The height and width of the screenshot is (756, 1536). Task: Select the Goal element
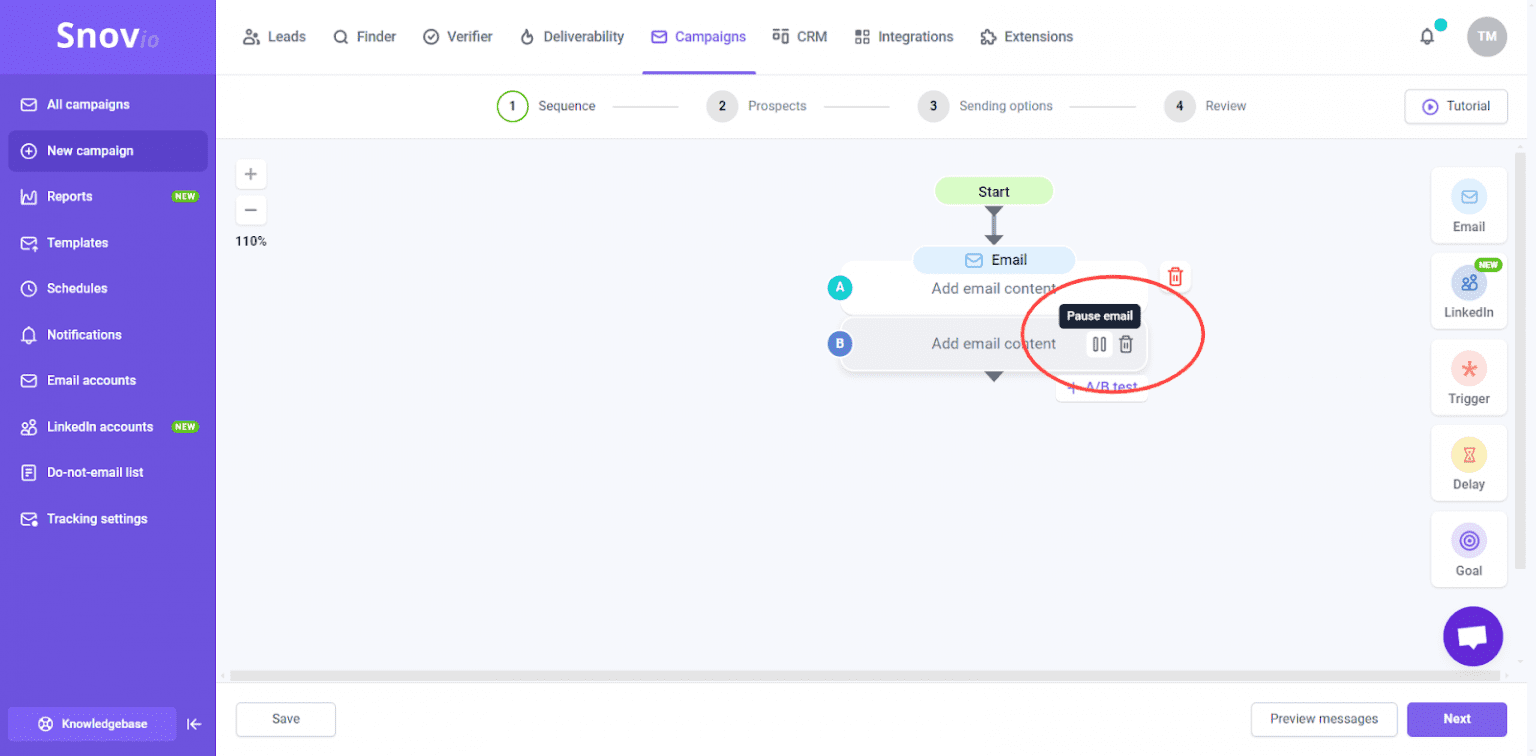click(1468, 548)
